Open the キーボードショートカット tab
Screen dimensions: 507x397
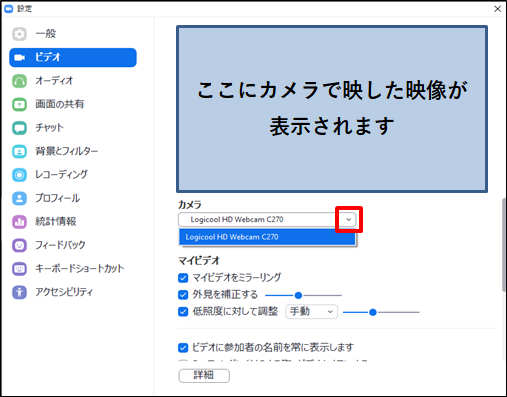(73, 269)
